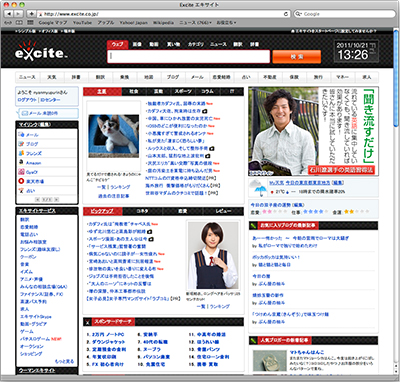
Task: Go back with Safari's back arrow
Action: coord(9,14)
